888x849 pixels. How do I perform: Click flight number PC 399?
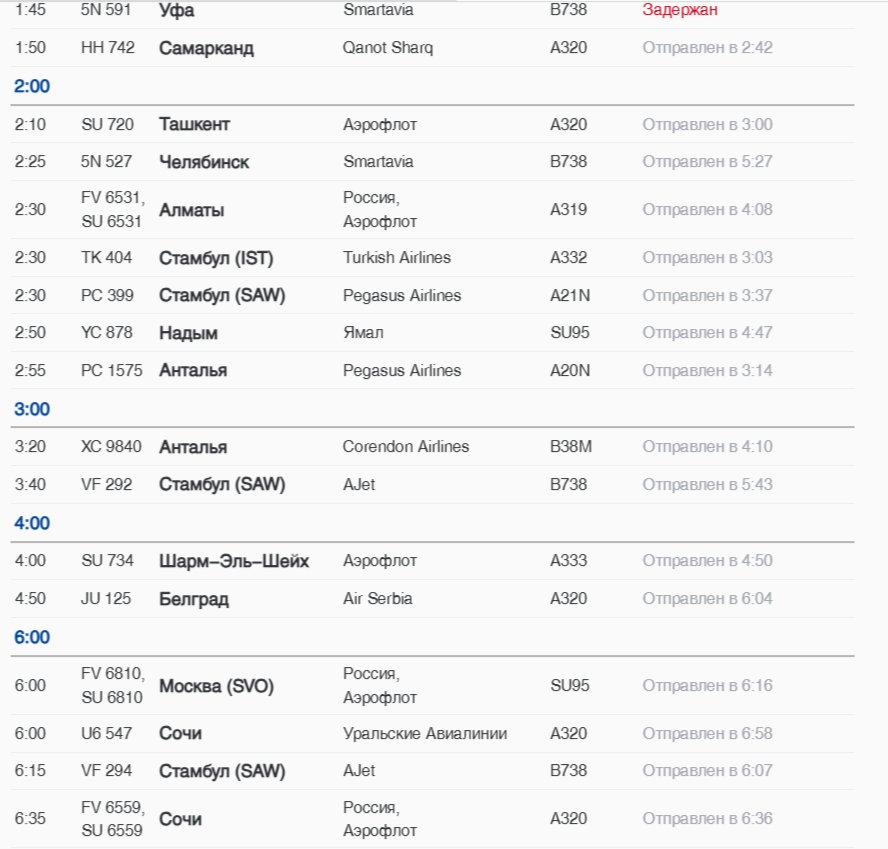[106, 296]
